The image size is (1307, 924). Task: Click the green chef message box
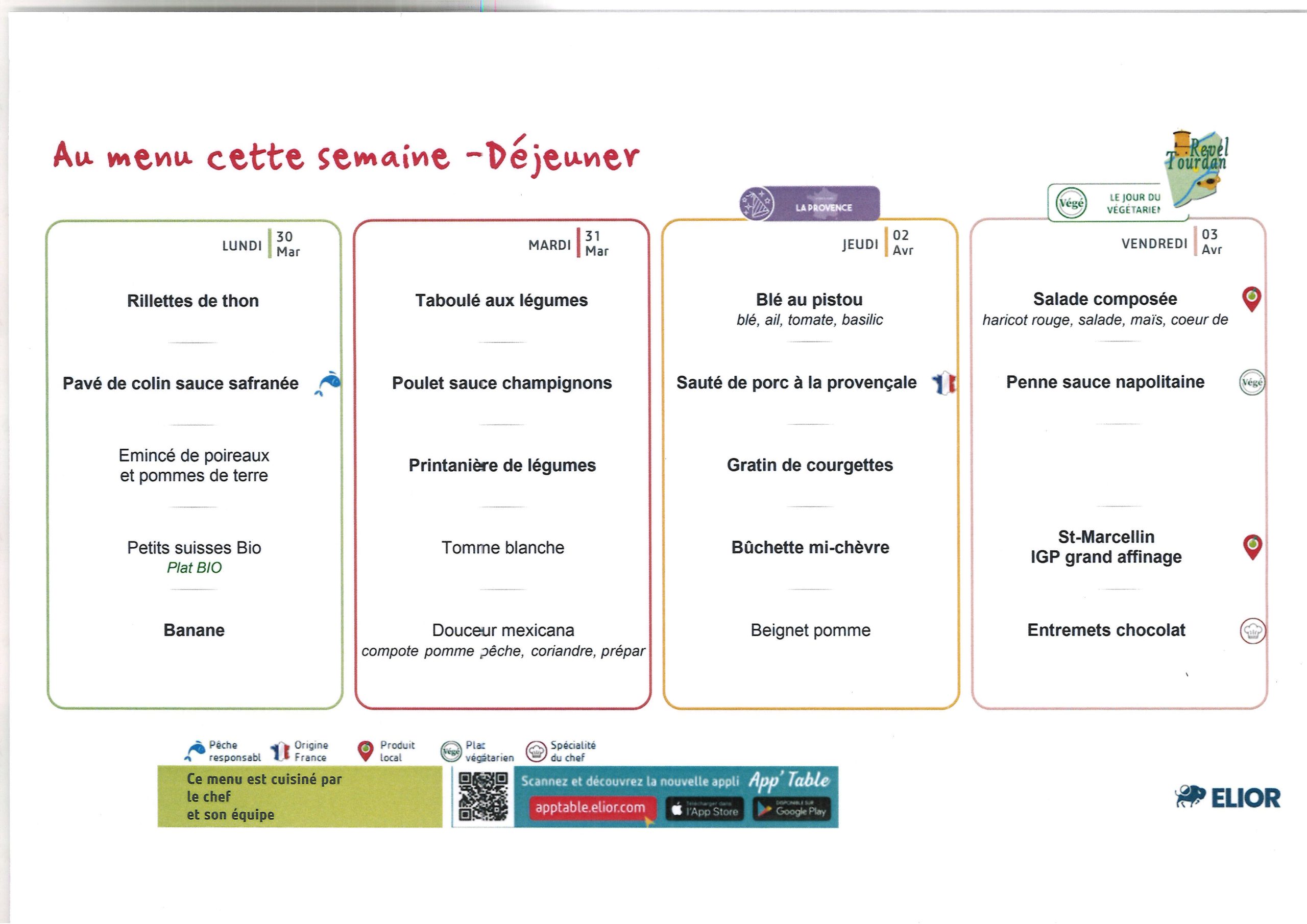299,796
